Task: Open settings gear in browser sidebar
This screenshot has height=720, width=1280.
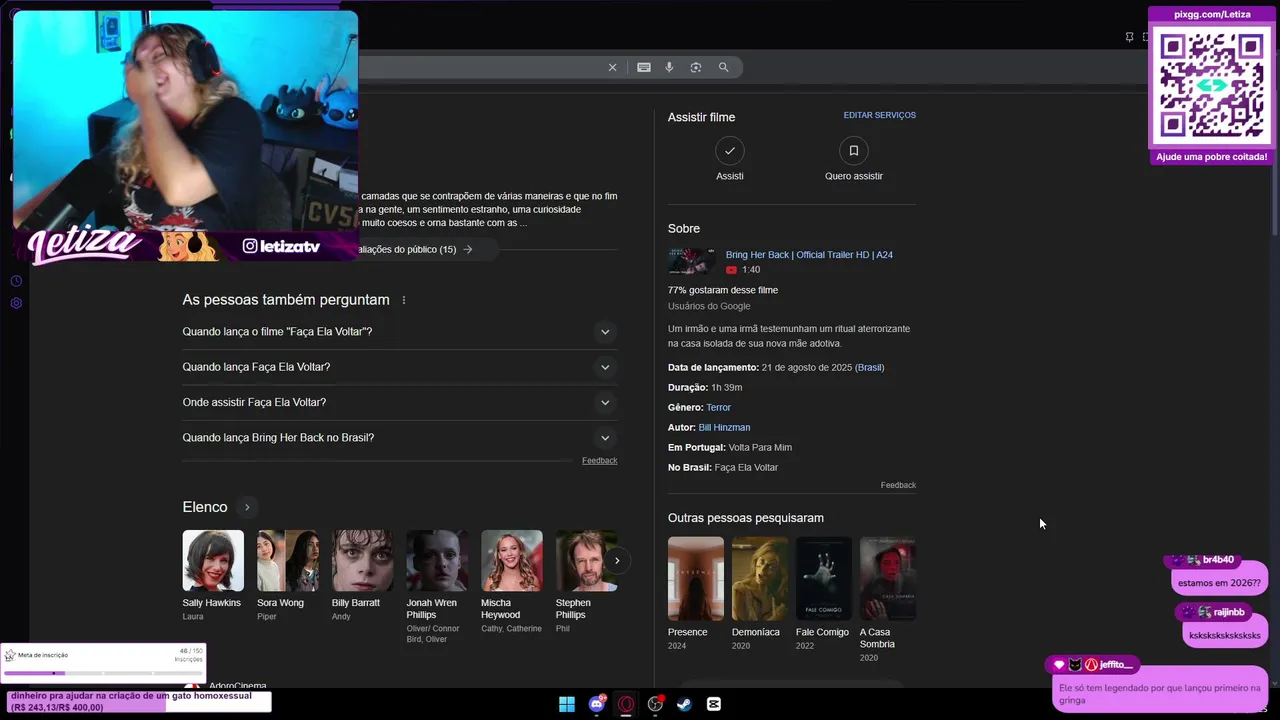Action: click(x=16, y=303)
